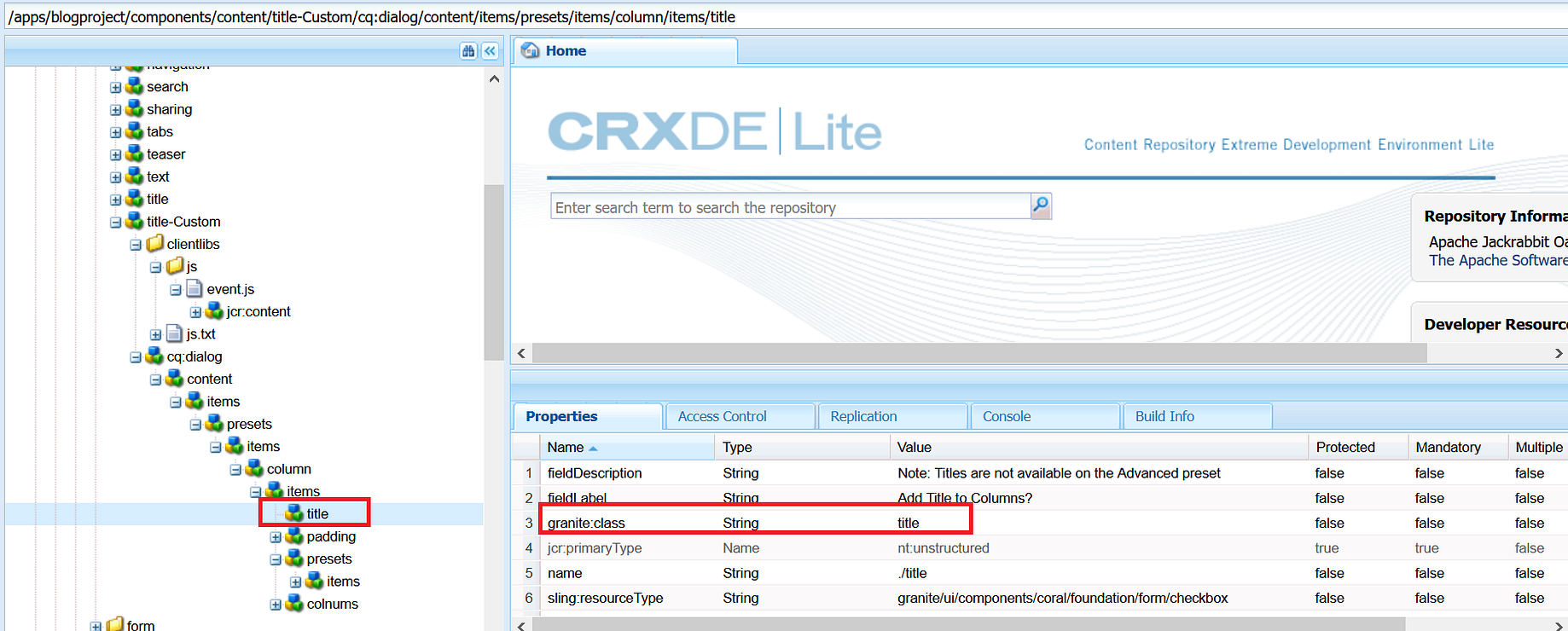Switch to the Access Control tab
Viewport: 1568px width, 631px height.
[x=740, y=416]
